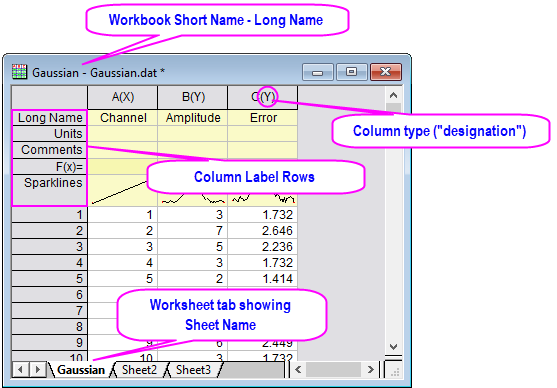Select row header 1
The image size is (557, 388).
(49, 215)
